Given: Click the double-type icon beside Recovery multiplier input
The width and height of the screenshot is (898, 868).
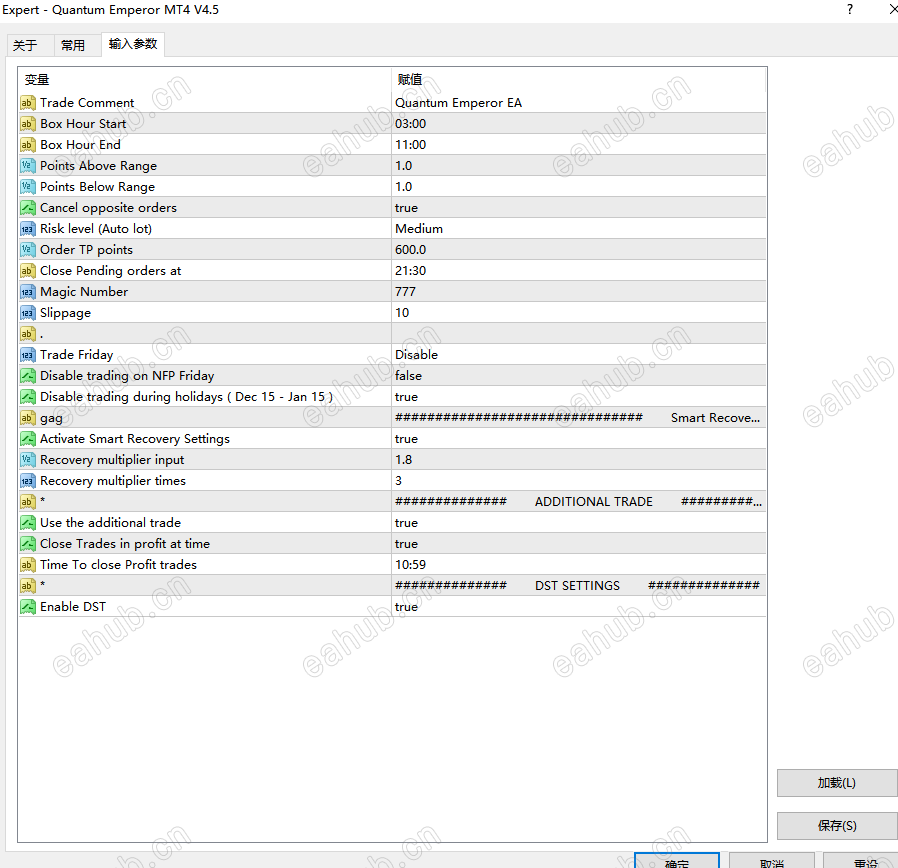Looking at the screenshot, I should 27,460.
